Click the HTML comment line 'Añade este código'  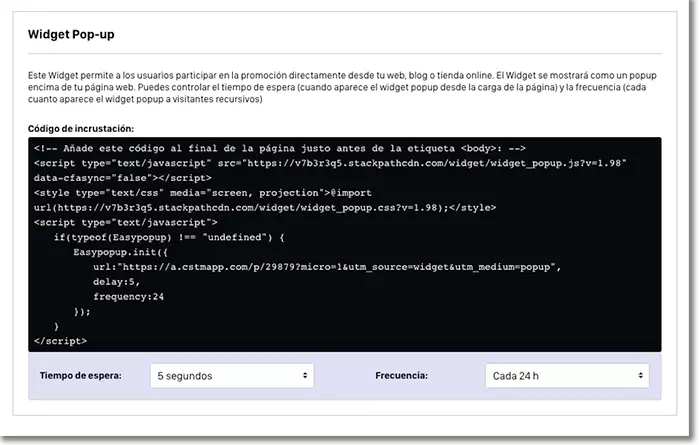tap(279, 148)
